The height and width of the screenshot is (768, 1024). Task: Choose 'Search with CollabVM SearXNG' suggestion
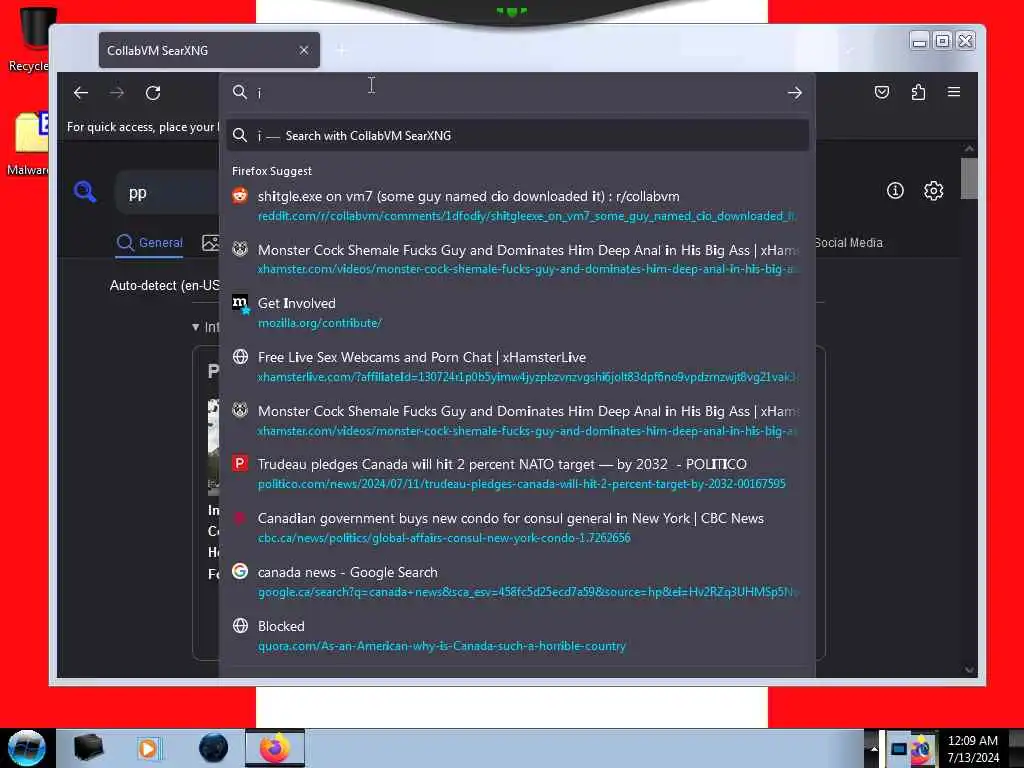pyautogui.click(x=517, y=135)
